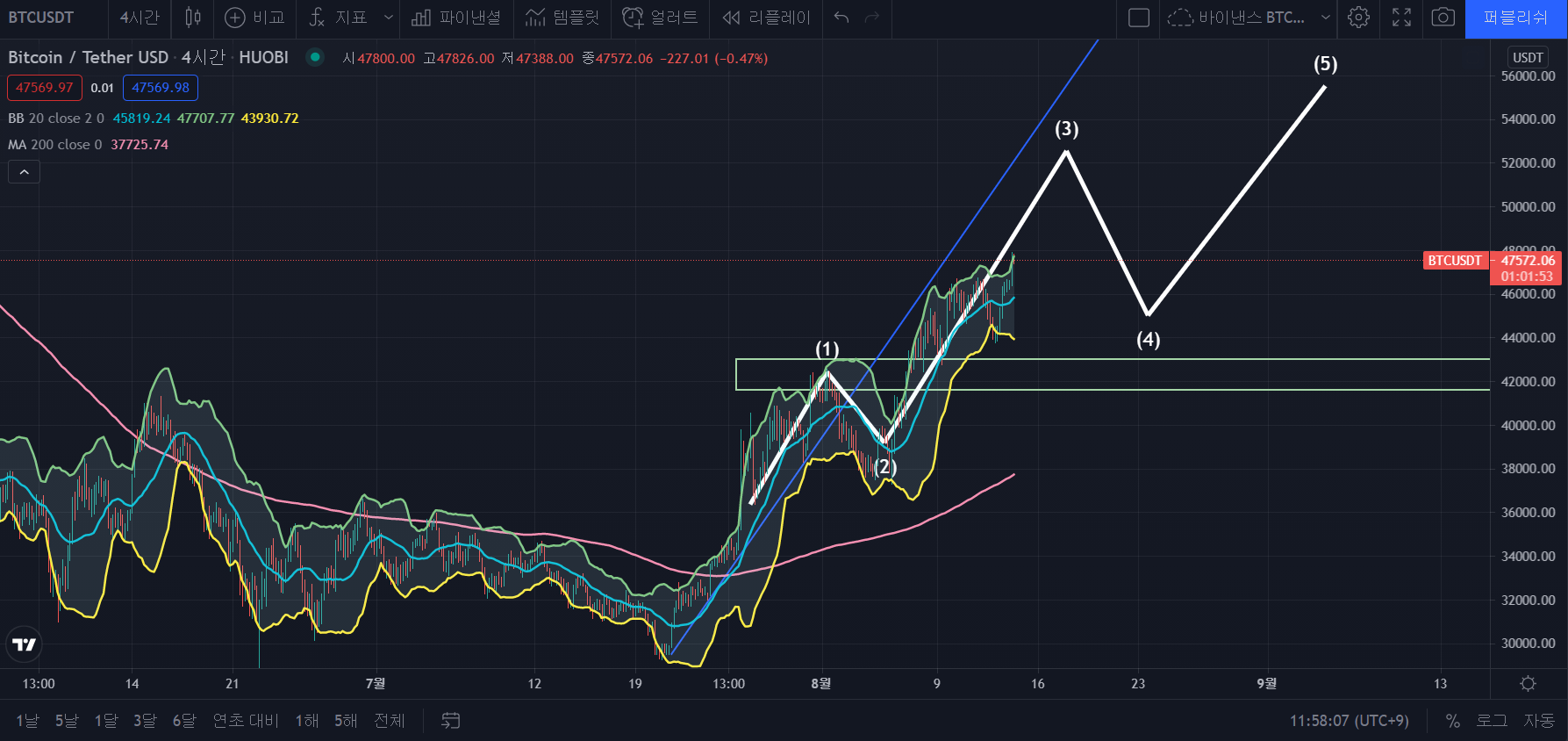Screen dimensions: 1568x741
Task: Toggle the 자동 auto scale
Action: (1539, 721)
